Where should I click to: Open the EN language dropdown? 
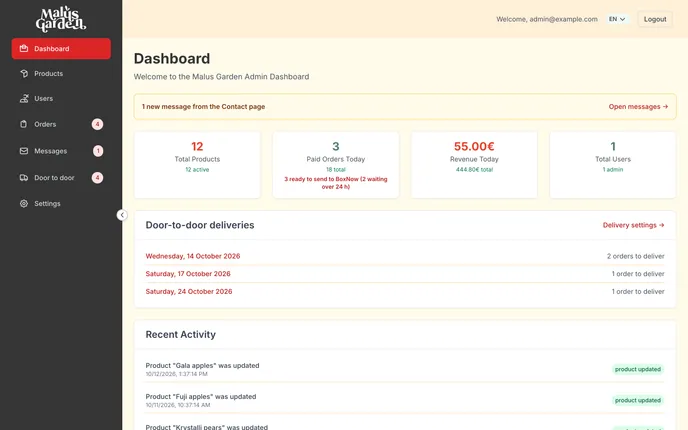pyautogui.click(x=617, y=19)
